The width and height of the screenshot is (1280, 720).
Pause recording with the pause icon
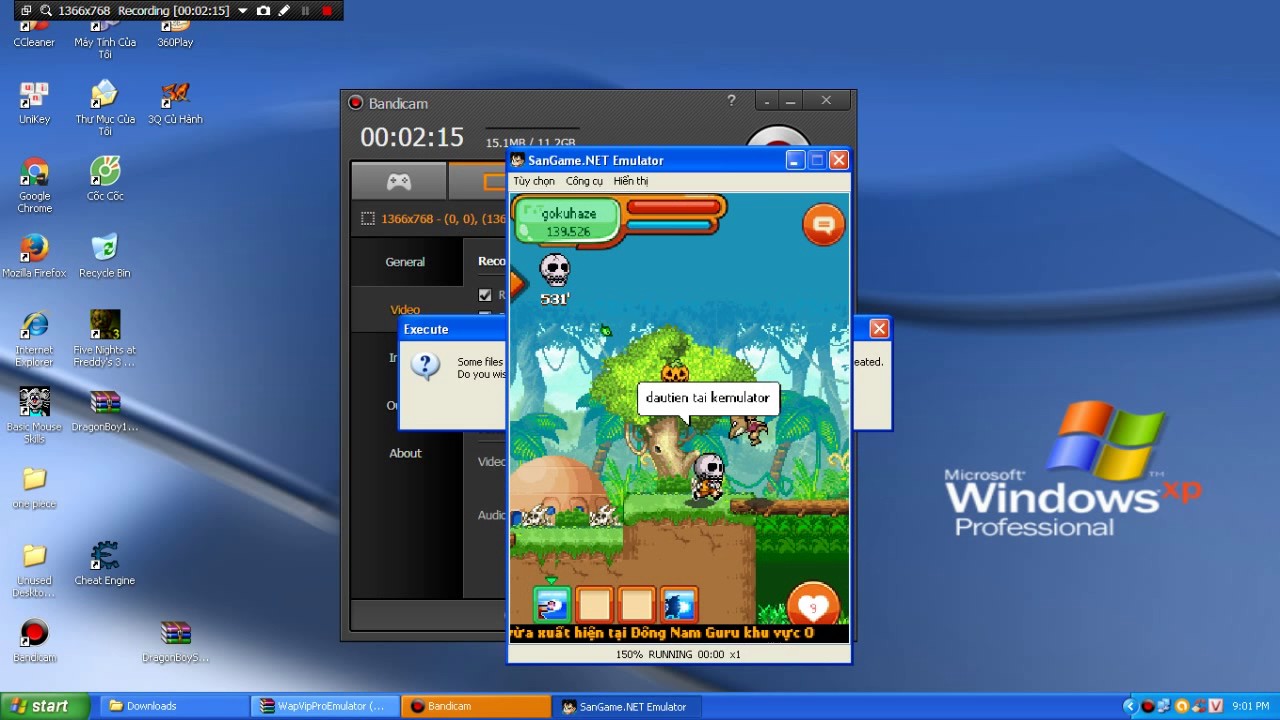pyautogui.click(x=305, y=10)
